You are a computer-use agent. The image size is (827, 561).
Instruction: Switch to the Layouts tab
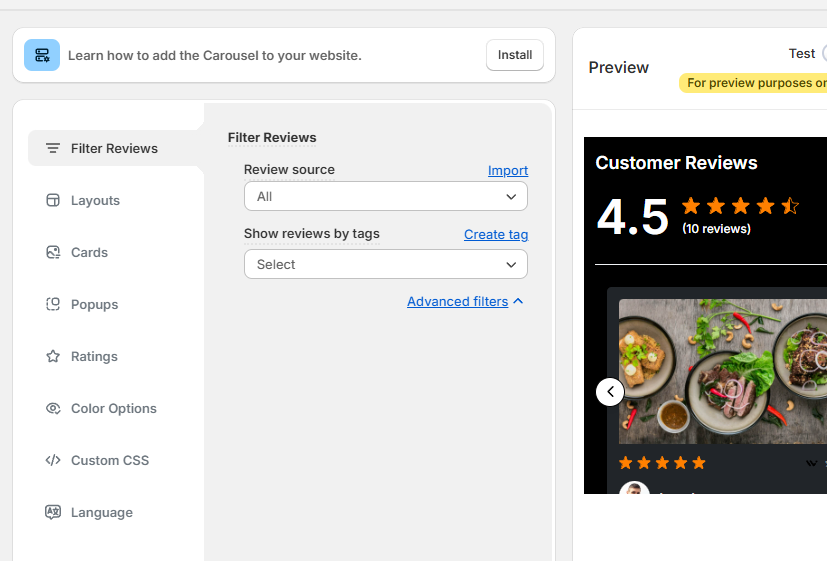coord(95,200)
